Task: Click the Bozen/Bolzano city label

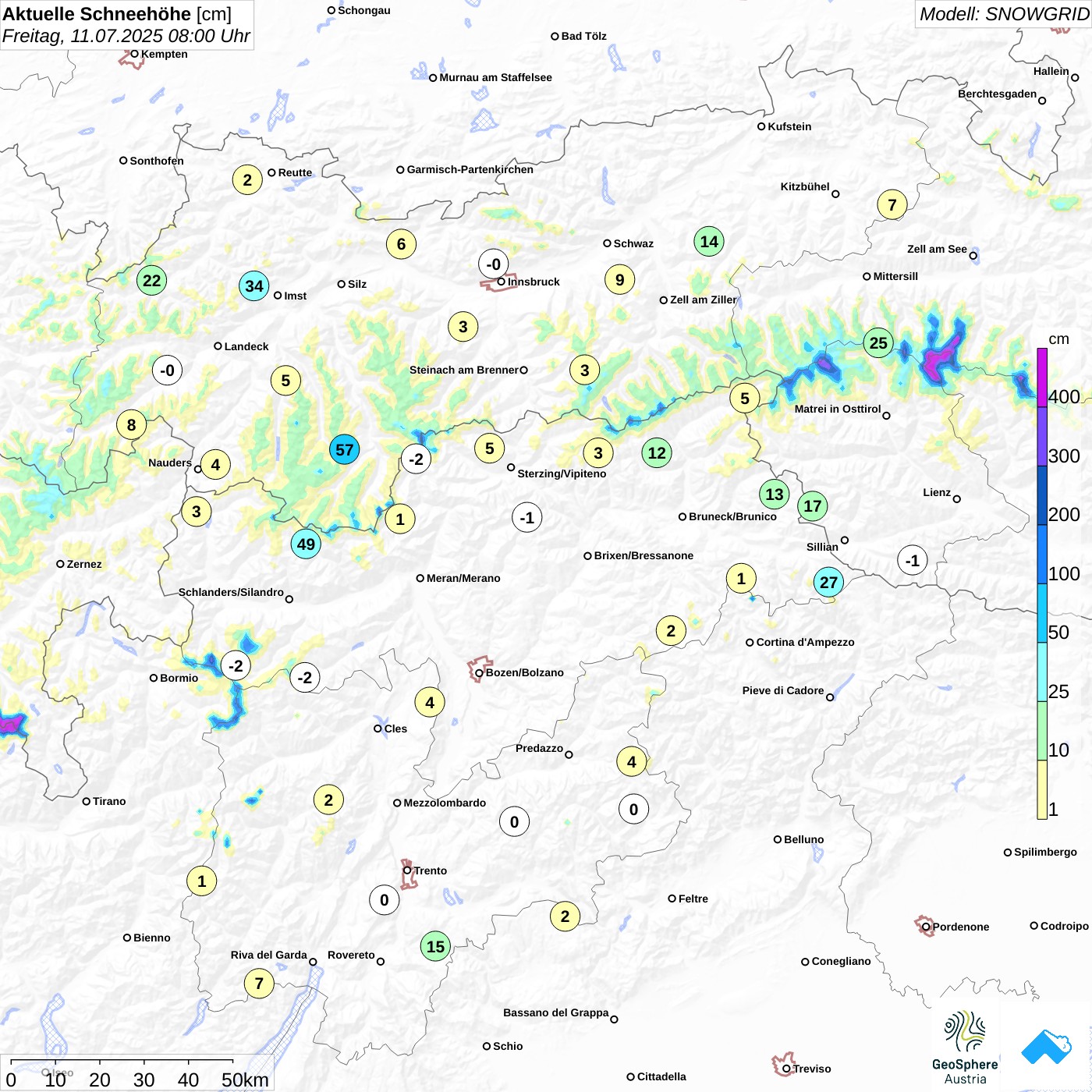Action: click(x=524, y=672)
